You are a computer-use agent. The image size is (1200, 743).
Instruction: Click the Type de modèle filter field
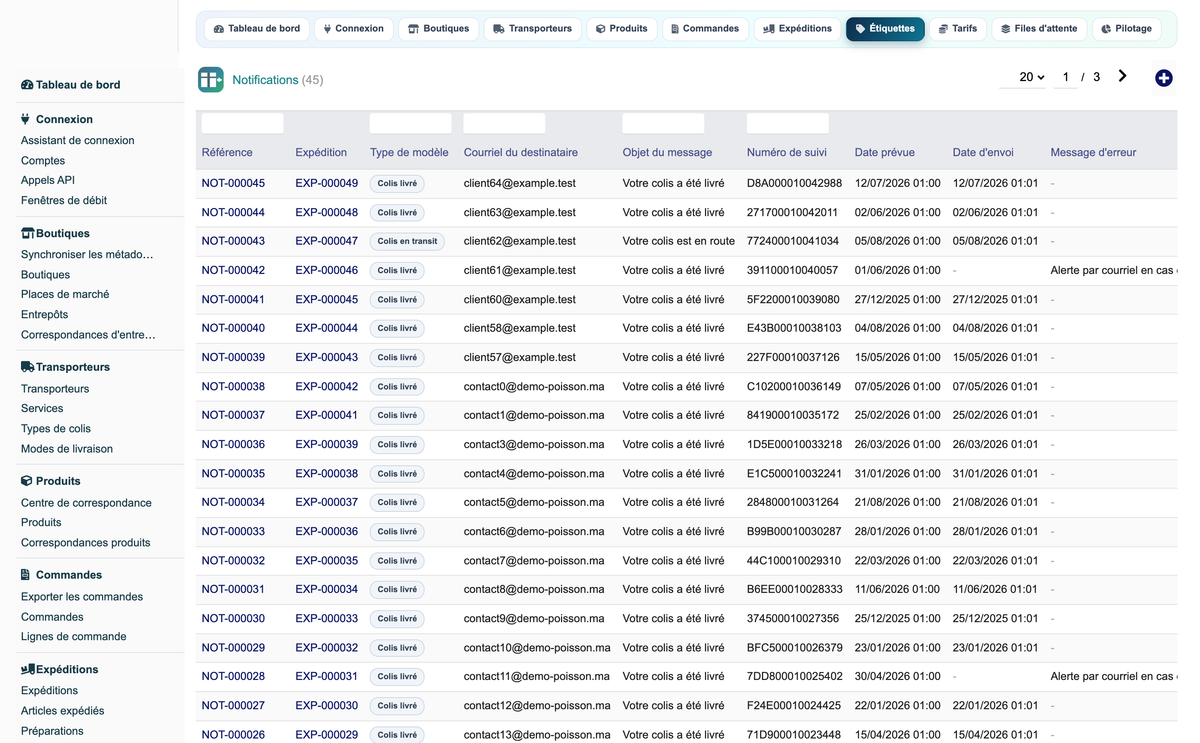(x=411, y=123)
